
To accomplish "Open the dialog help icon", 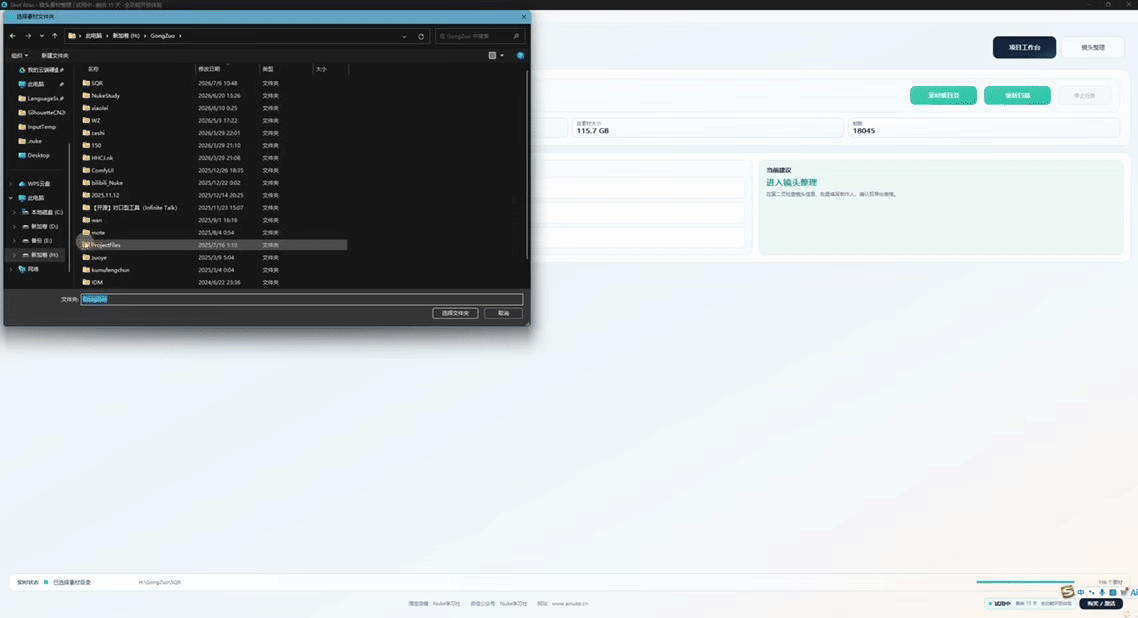I will [520, 55].
